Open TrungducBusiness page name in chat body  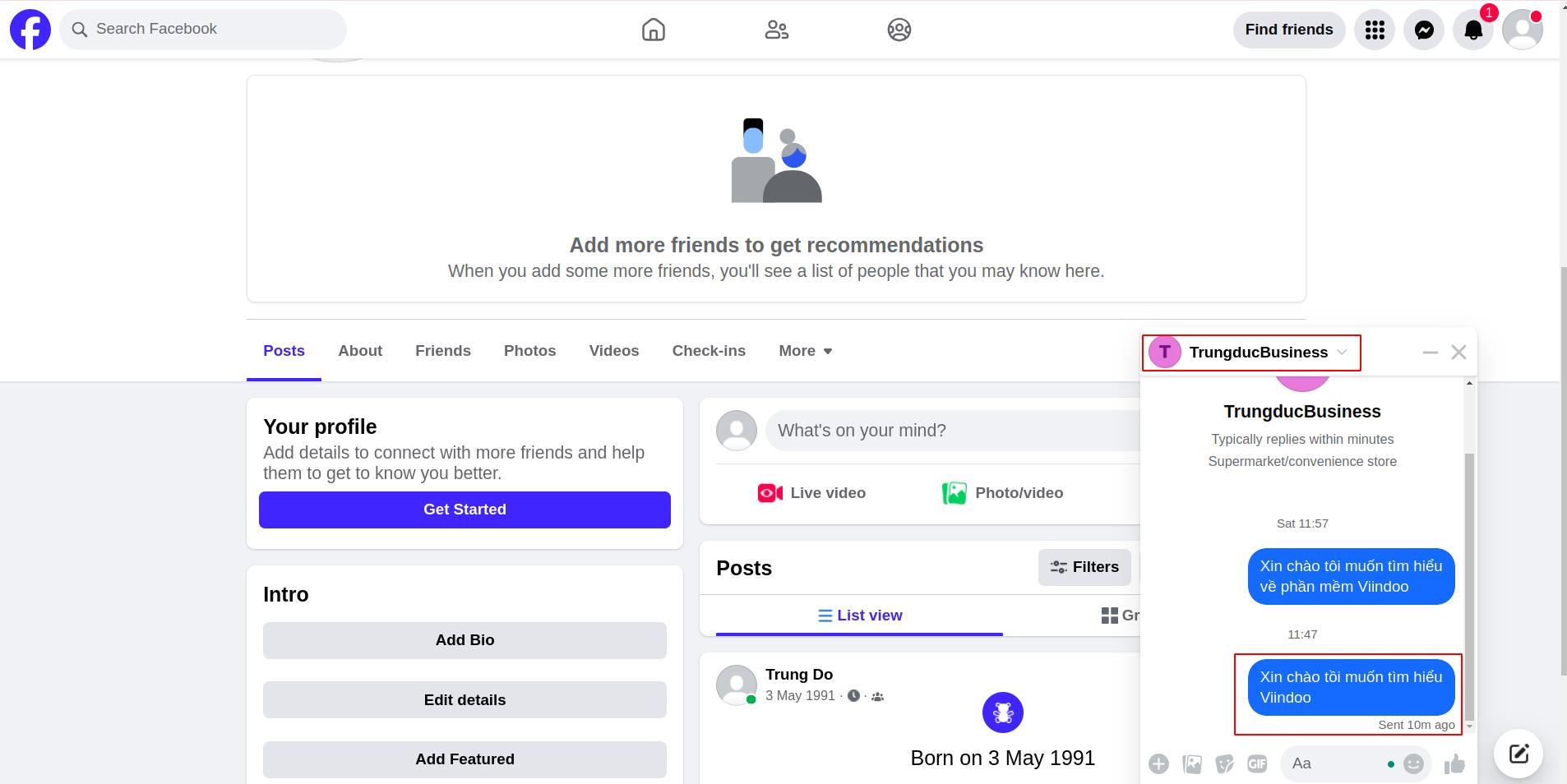pos(1302,412)
